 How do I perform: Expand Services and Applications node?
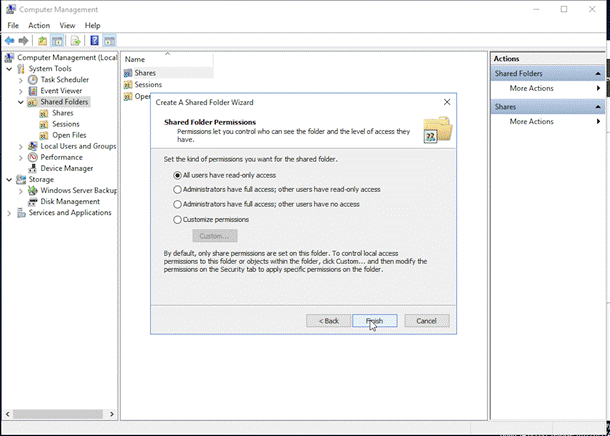pyautogui.click(x=9, y=213)
